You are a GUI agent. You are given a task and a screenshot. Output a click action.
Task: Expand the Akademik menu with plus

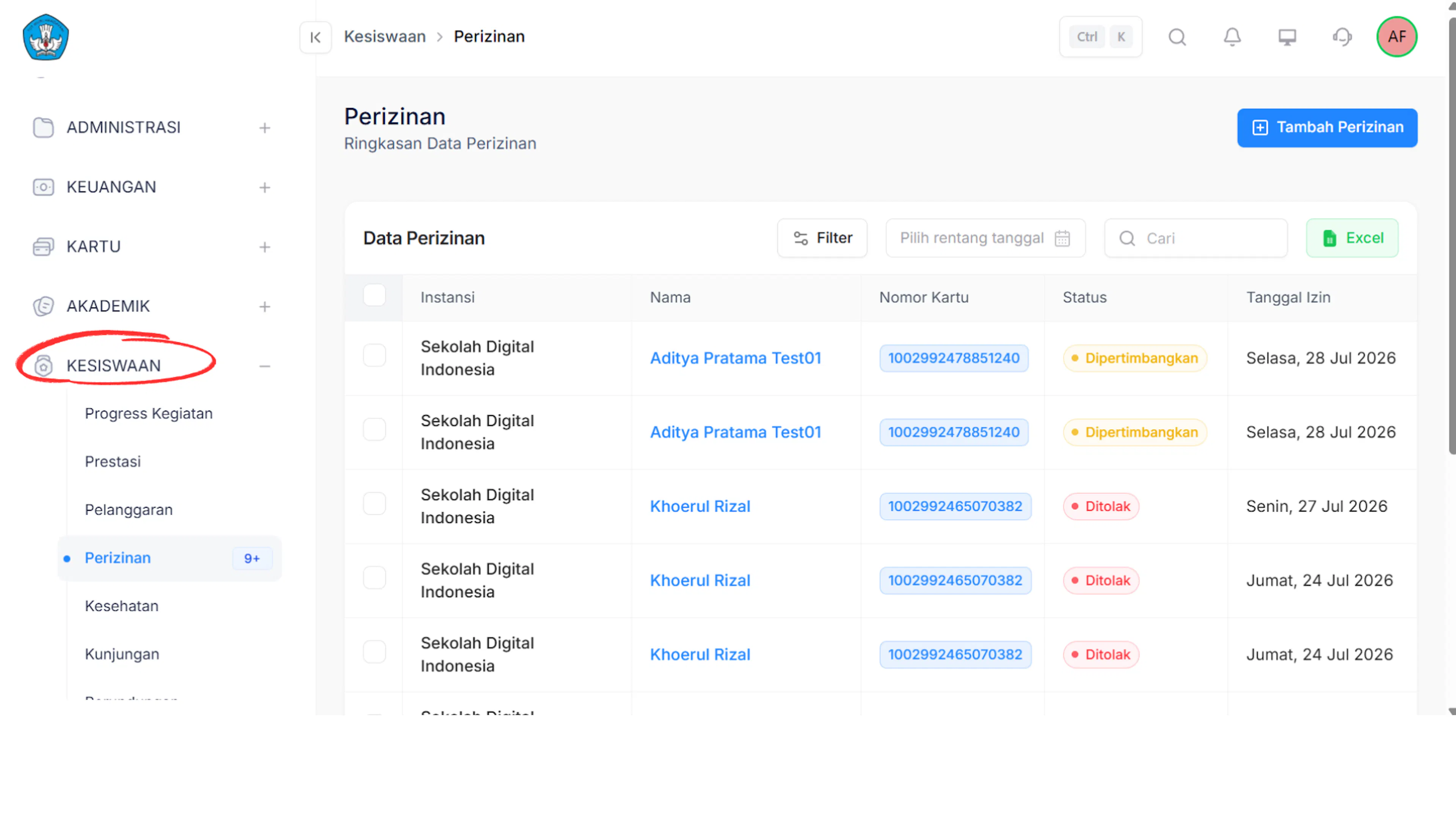coord(265,307)
